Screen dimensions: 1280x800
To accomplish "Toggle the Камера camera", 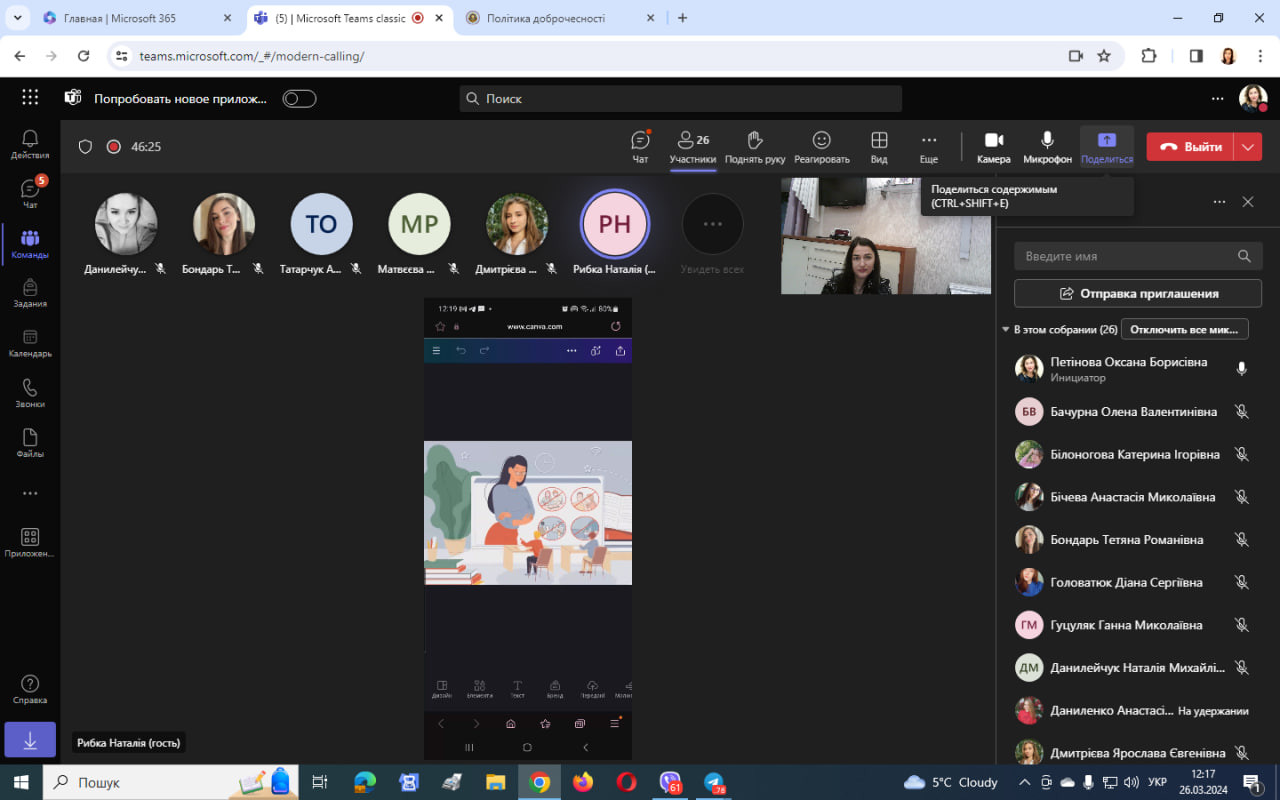I will (x=994, y=147).
